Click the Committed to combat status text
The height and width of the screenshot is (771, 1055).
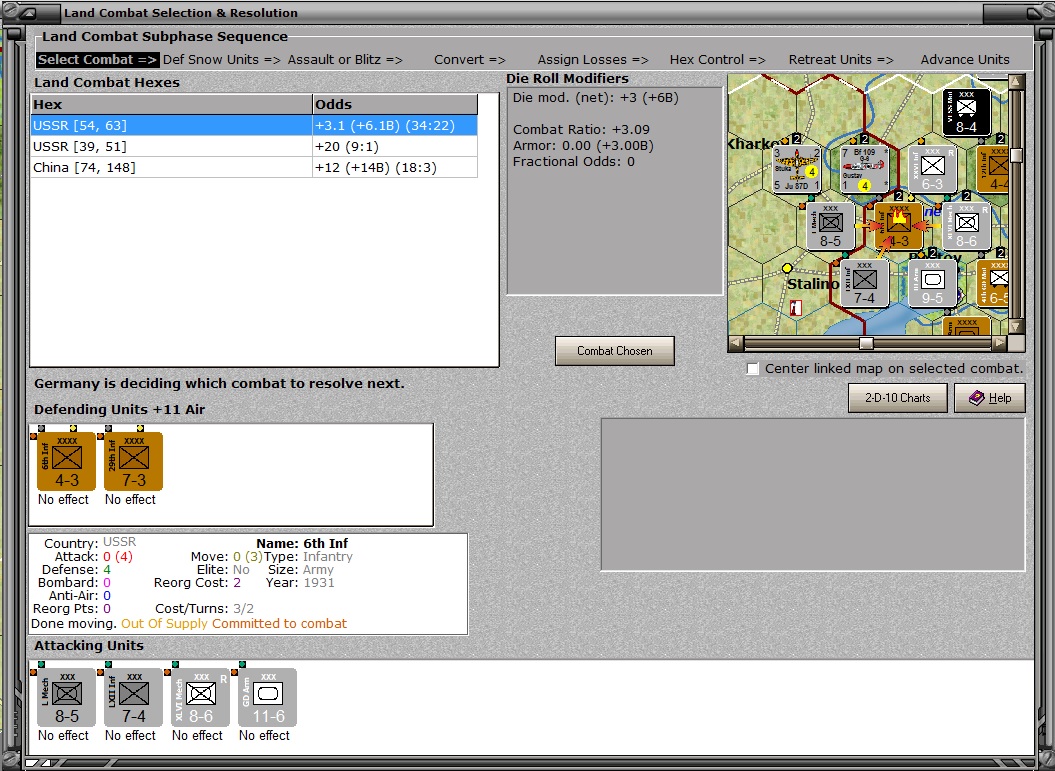click(279, 624)
